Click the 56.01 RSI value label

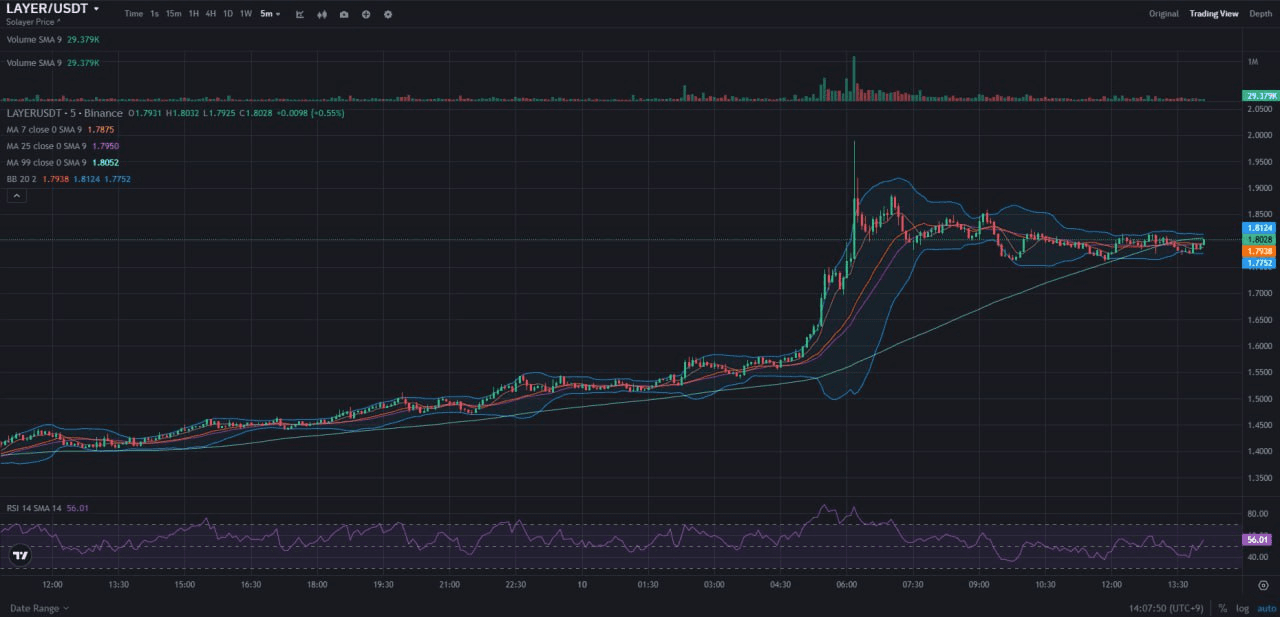coord(1257,539)
